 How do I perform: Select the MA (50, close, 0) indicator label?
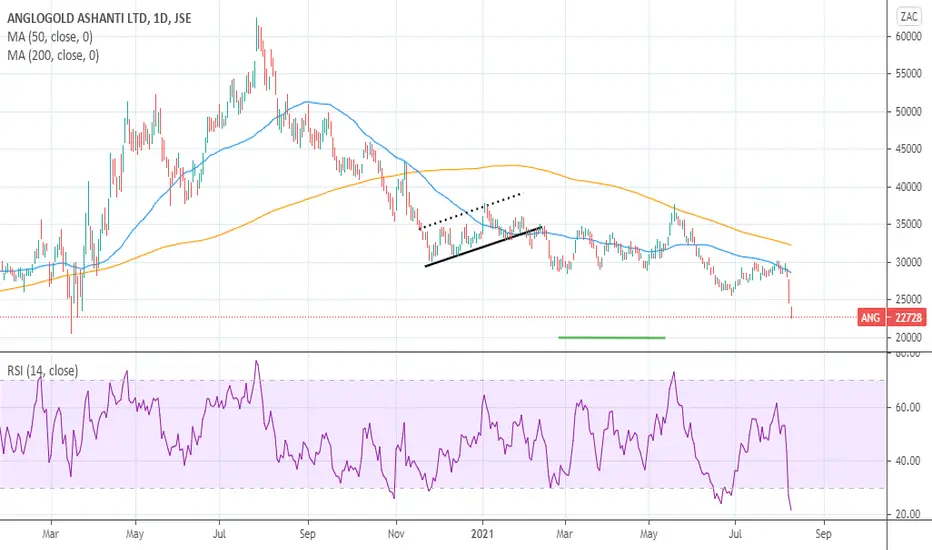tap(50, 37)
